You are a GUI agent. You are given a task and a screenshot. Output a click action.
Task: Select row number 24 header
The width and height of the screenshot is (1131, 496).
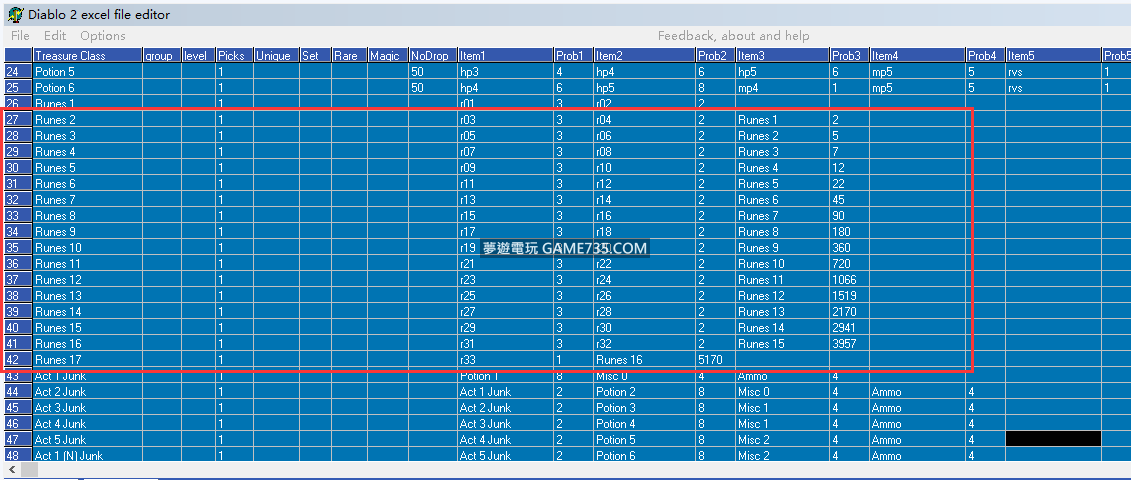(17, 72)
